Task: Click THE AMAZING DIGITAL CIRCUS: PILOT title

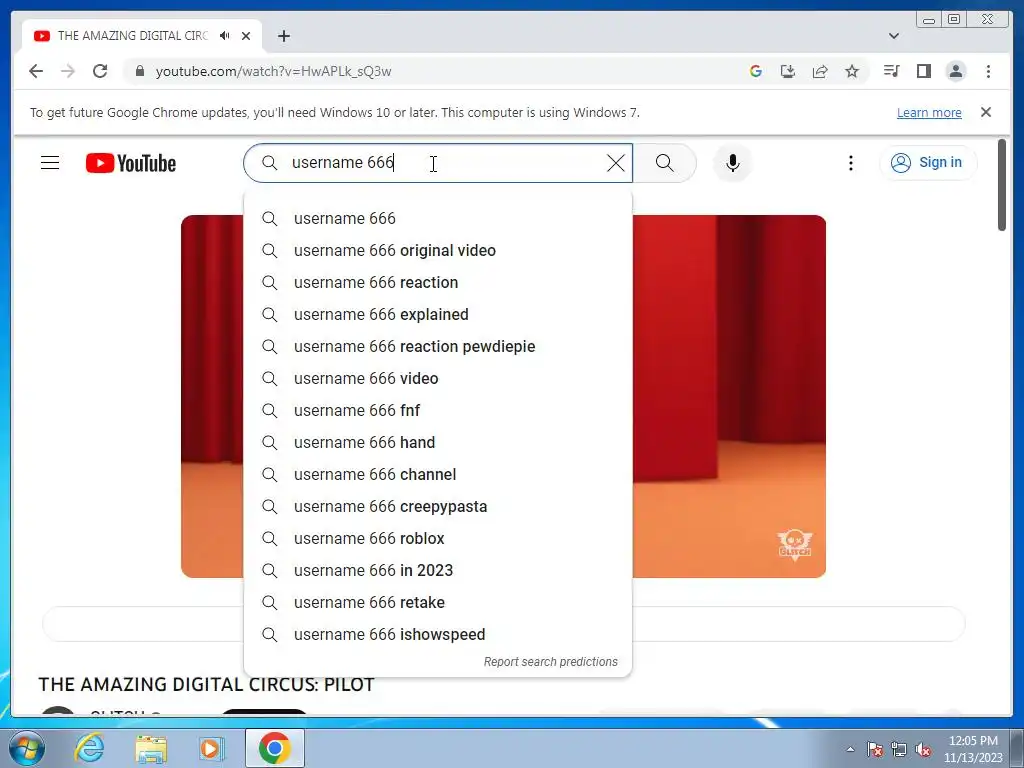Action: [206, 684]
